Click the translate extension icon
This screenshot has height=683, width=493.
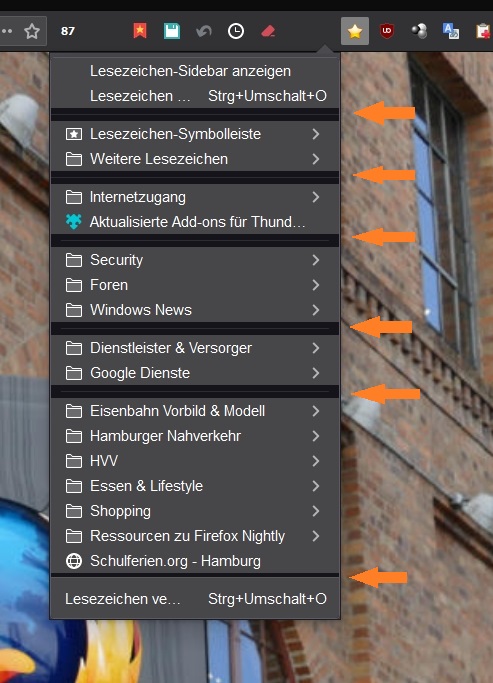(x=451, y=31)
